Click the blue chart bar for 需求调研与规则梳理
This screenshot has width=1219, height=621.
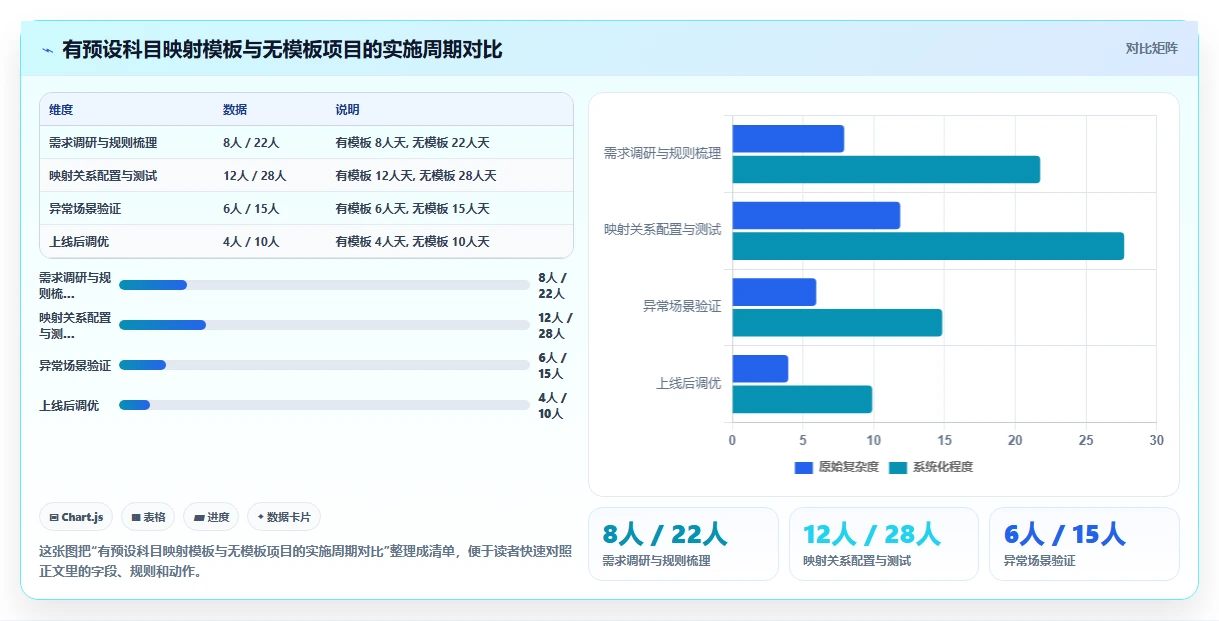tap(788, 139)
